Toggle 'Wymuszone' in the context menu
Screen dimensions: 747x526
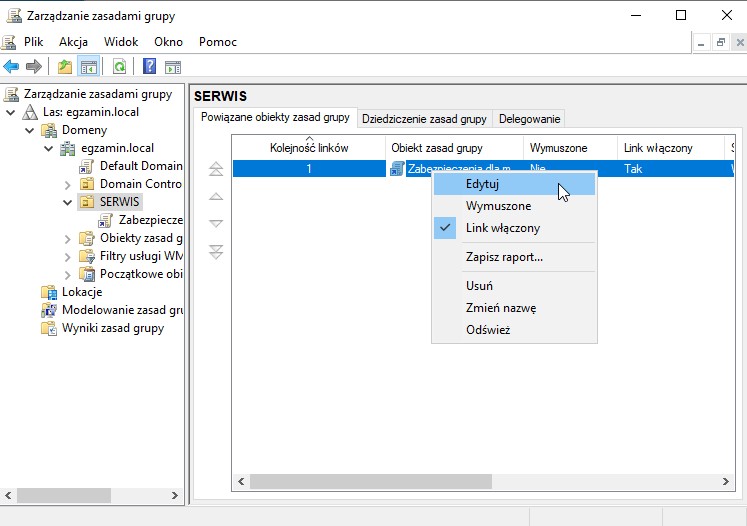coord(497,206)
